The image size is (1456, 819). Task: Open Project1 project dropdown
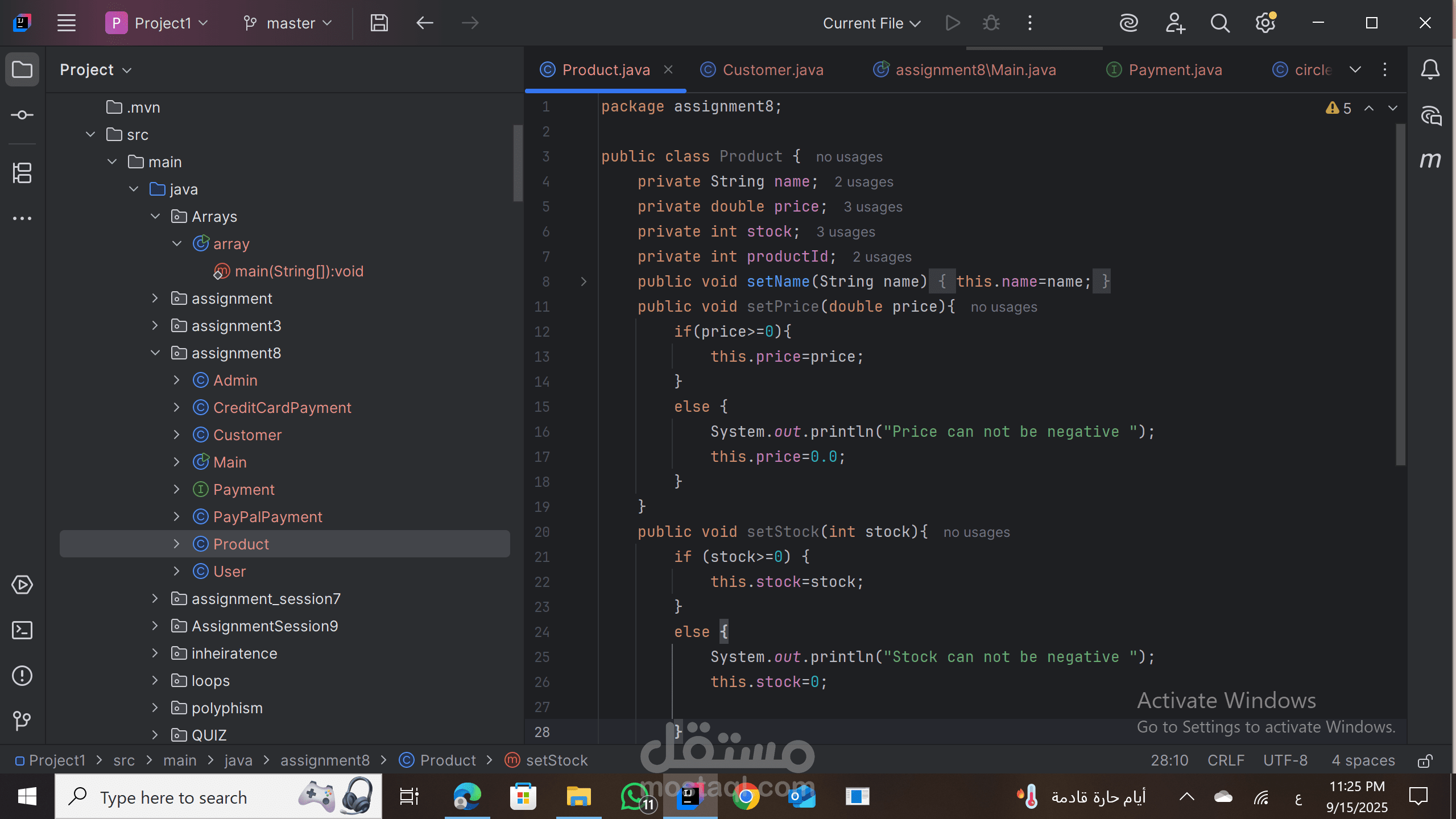tap(157, 23)
